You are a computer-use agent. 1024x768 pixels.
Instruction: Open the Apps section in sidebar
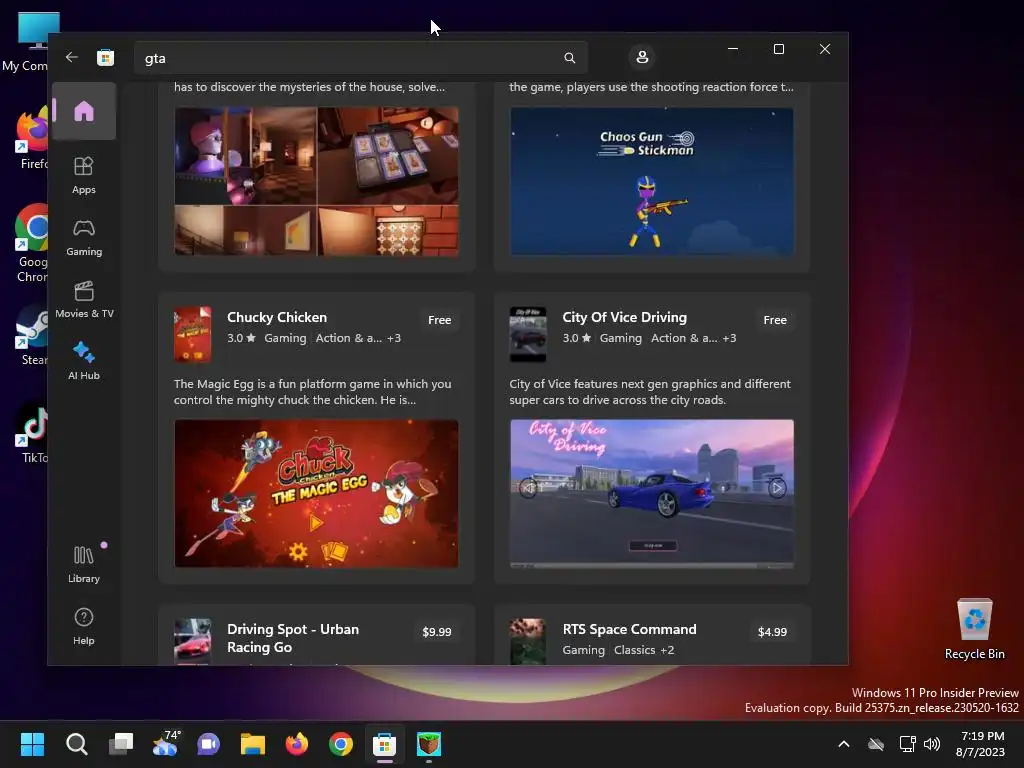(84, 175)
